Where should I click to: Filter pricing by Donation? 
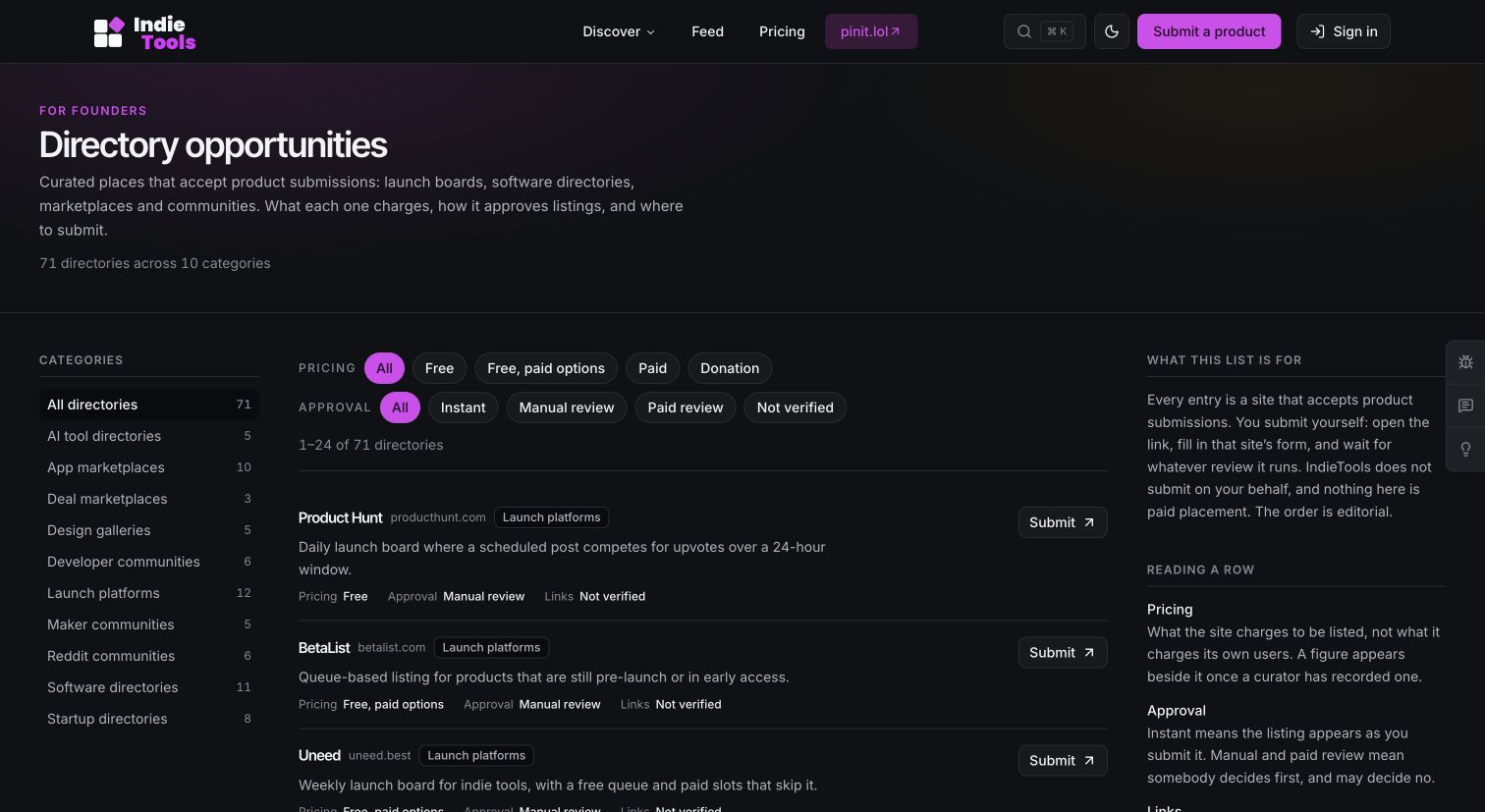pos(730,368)
